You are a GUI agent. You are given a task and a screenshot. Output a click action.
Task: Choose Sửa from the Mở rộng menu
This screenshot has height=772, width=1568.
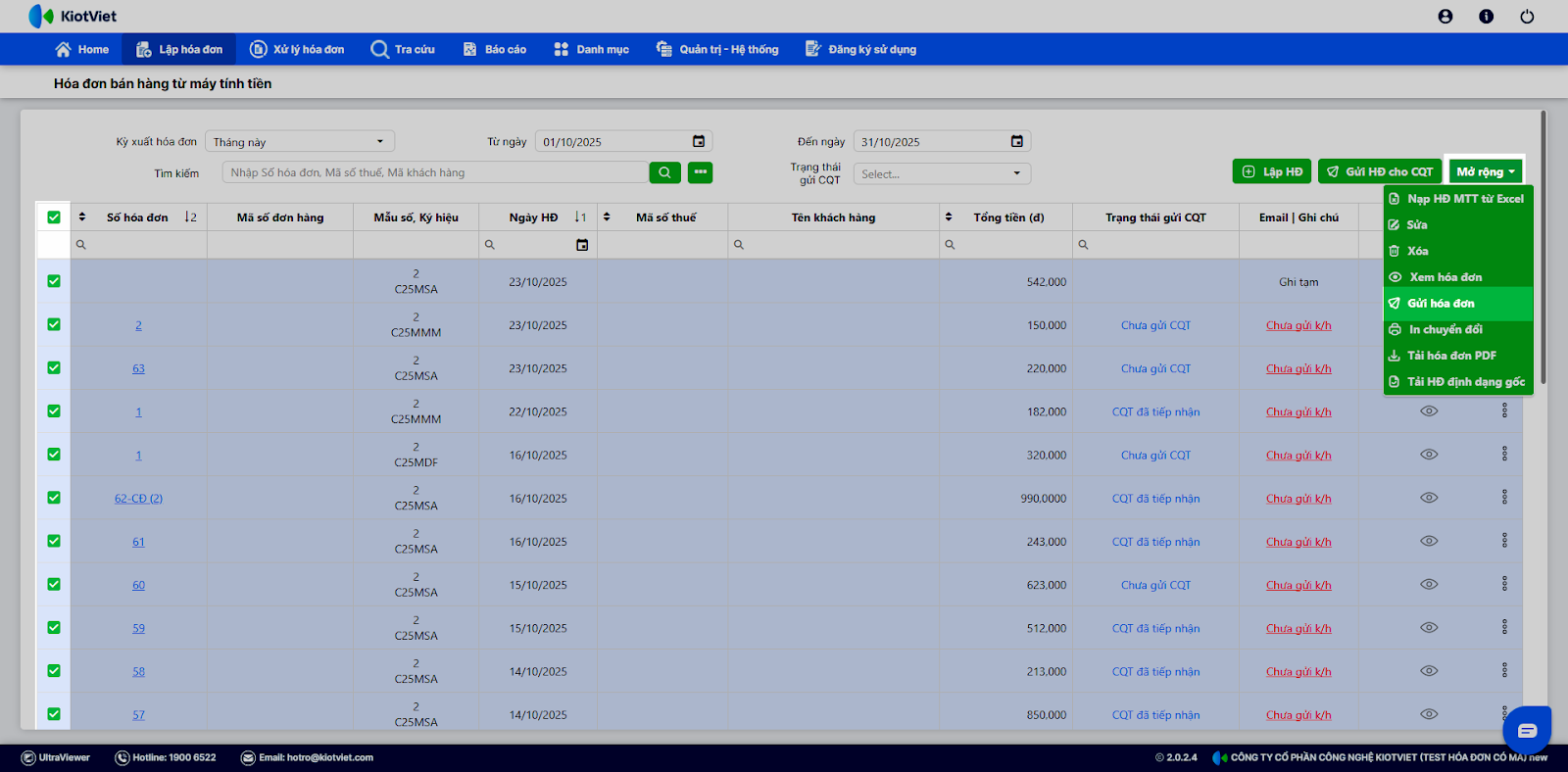point(1458,225)
